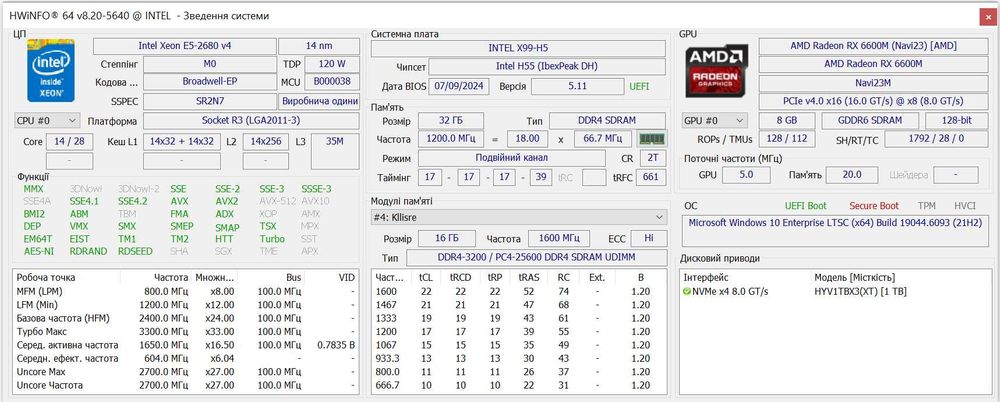This screenshot has height=402, width=1000.
Task: Expand the memory module #4: Kllisre dropdown
Action: [x=518, y=218]
